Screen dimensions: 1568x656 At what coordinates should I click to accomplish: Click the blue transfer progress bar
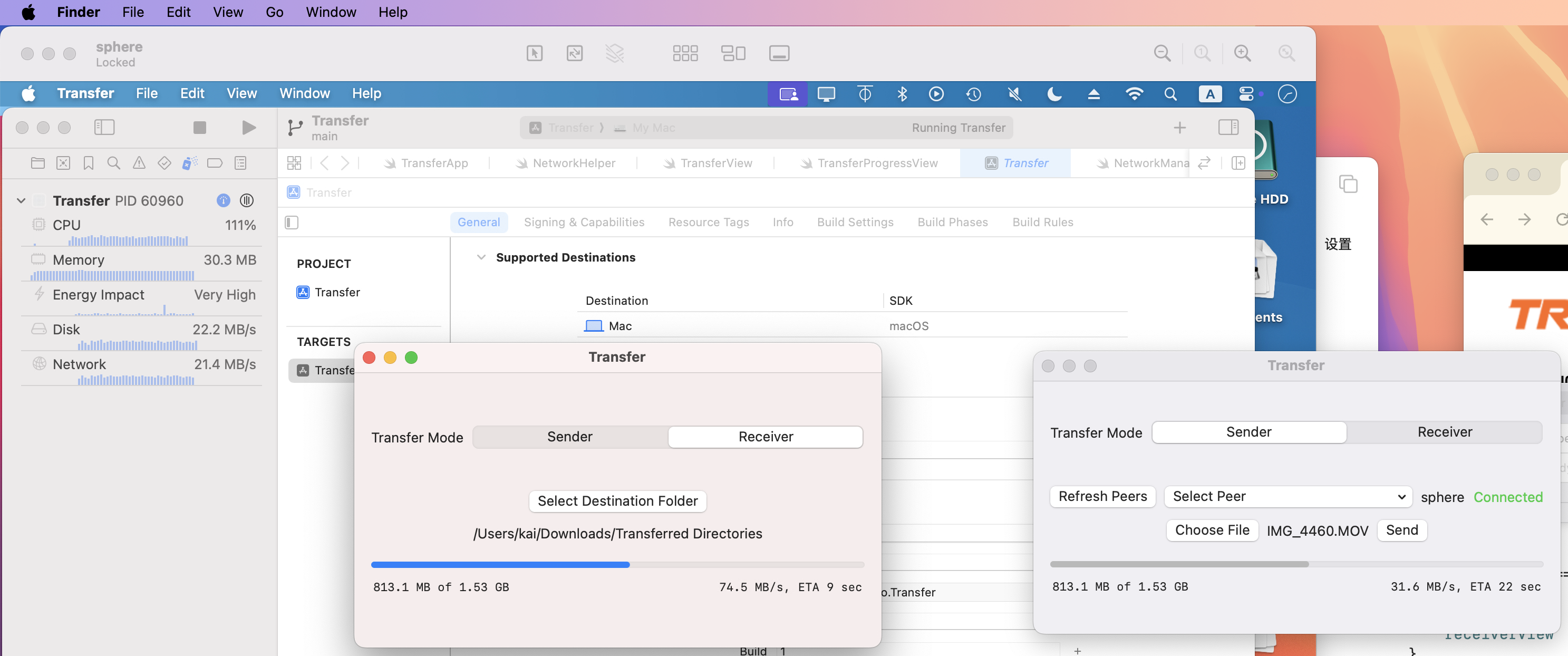pyautogui.click(x=500, y=564)
